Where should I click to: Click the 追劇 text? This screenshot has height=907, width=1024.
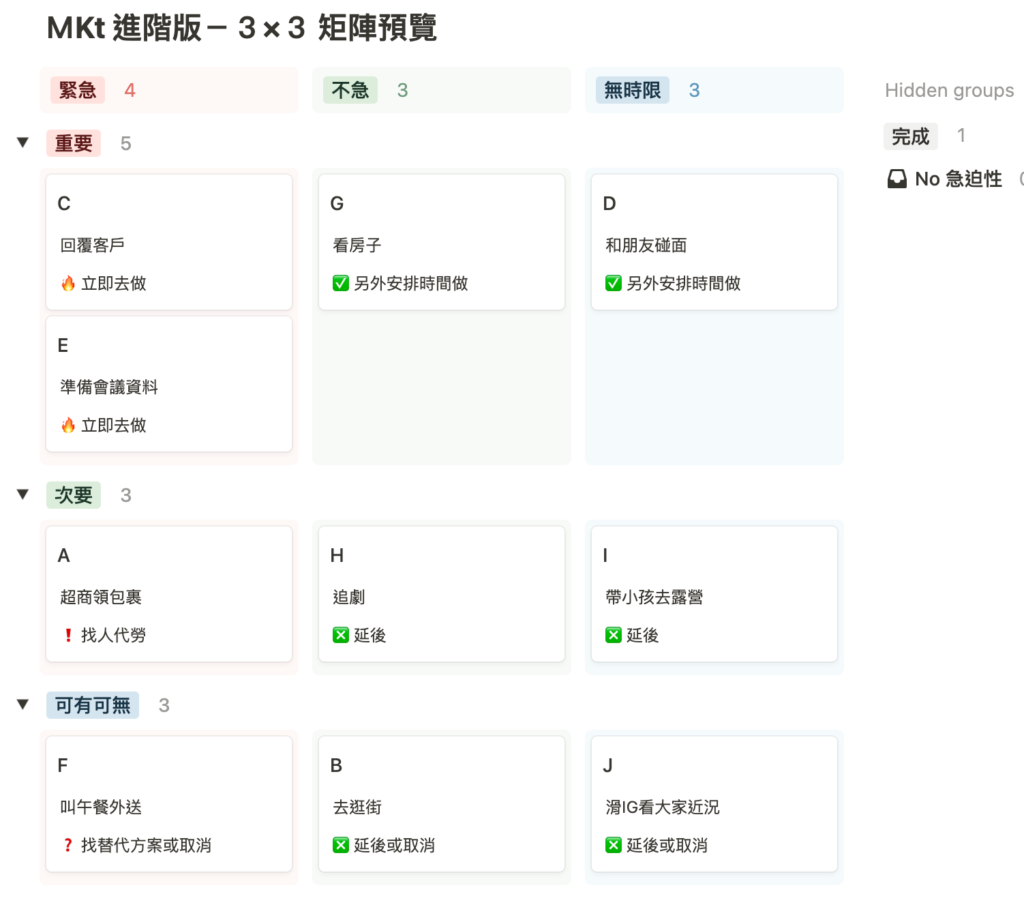coord(349,597)
